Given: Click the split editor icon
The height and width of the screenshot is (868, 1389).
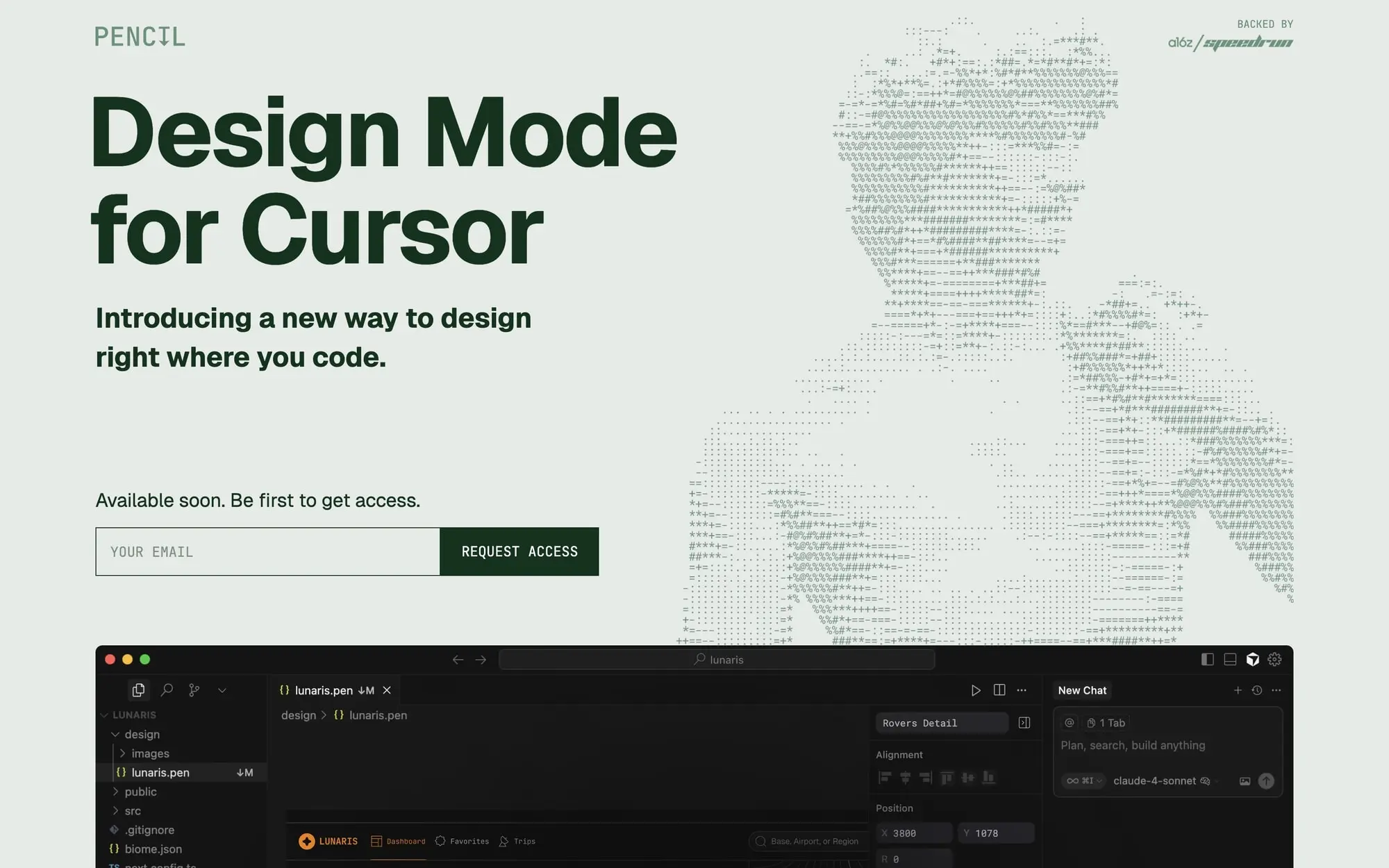Looking at the screenshot, I should 999,690.
